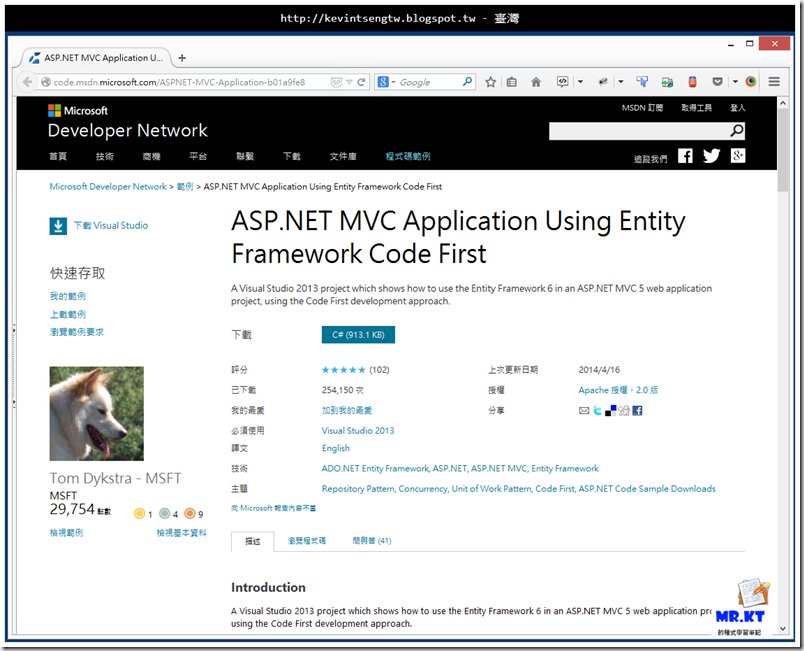The image size is (804, 651).
Task: Click the scrollbar down arrow
Action: click(782, 628)
